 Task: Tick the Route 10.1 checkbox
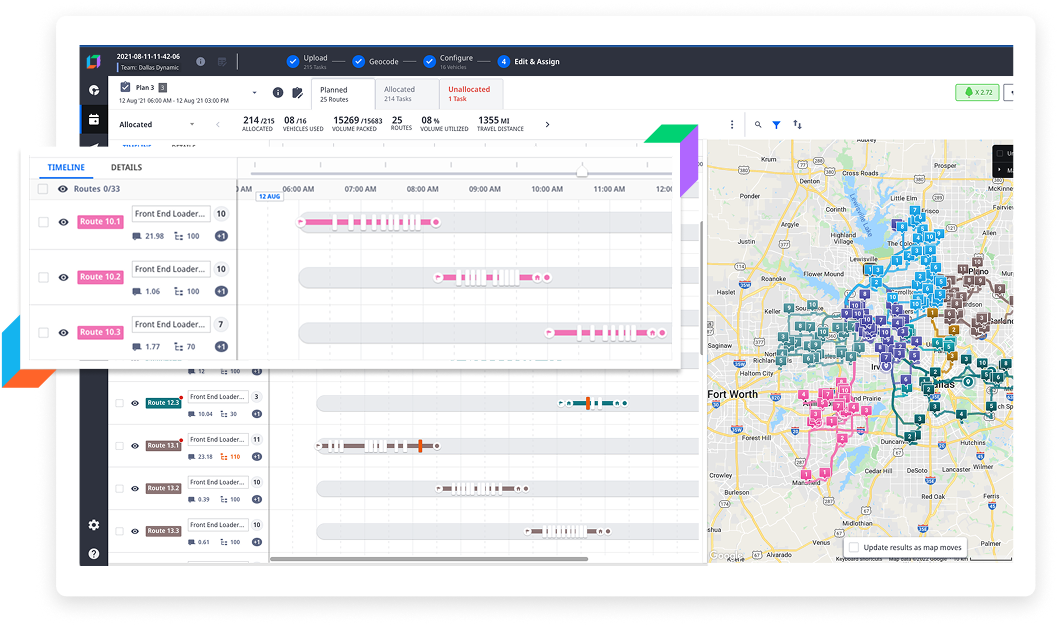pos(43,222)
